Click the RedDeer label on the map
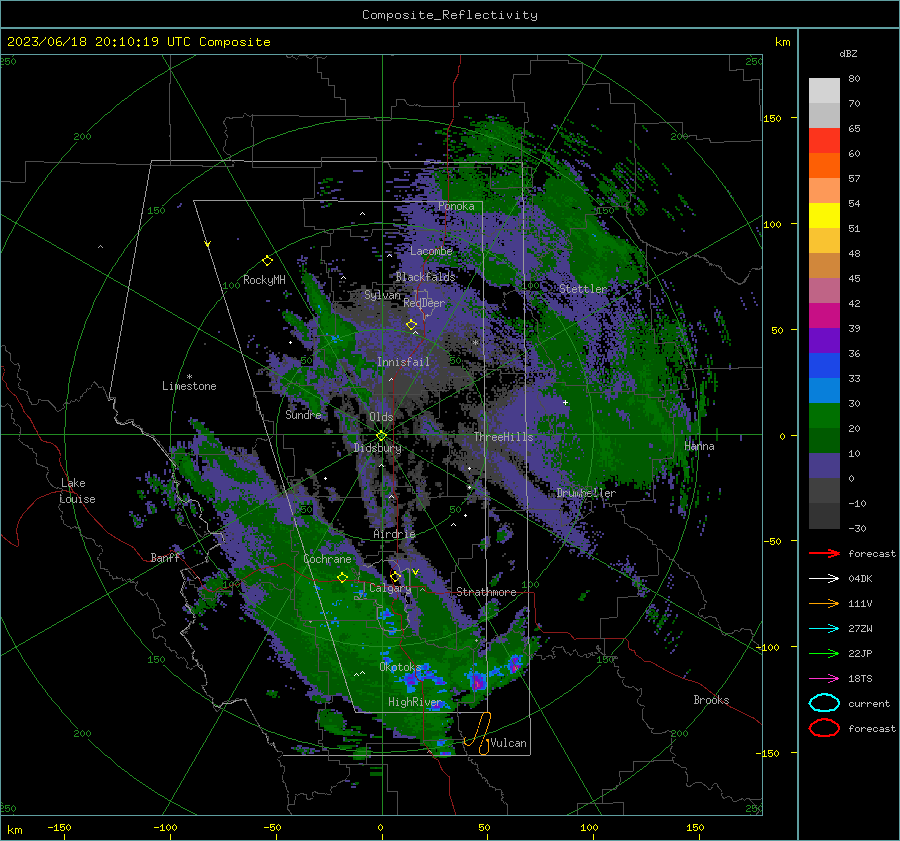 (x=424, y=303)
